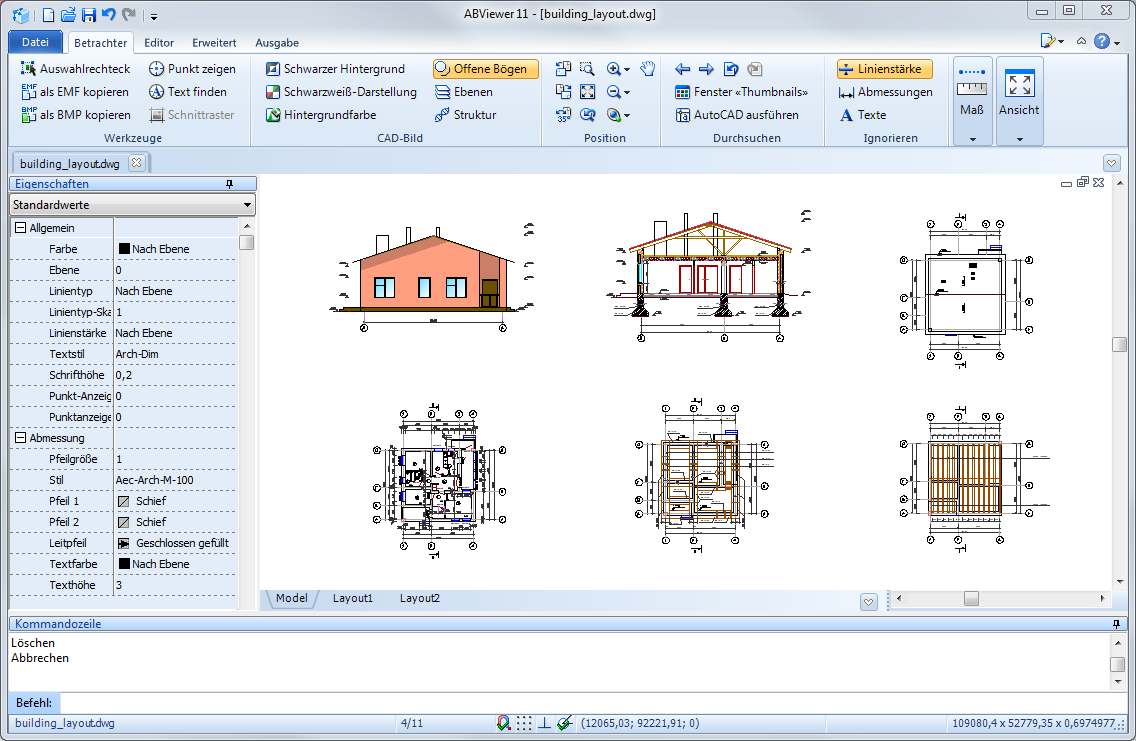Collapse the Allgemein property group
Image resolution: width=1136 pixels, height=741 pixels.
click(x=20, y=229)
